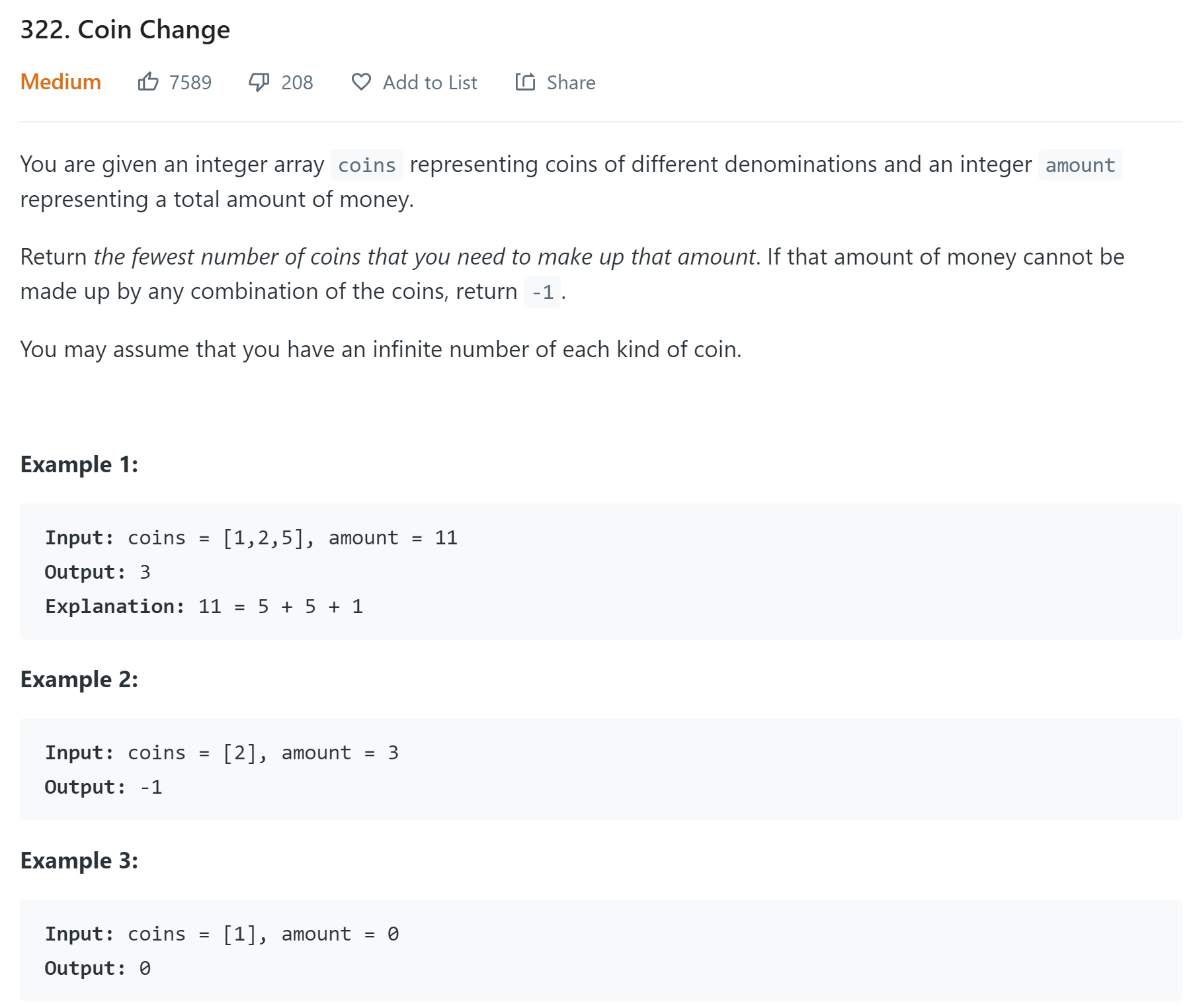1191x1008 pixels.
Task: Open the Add to List option
Action: point(430,83)
